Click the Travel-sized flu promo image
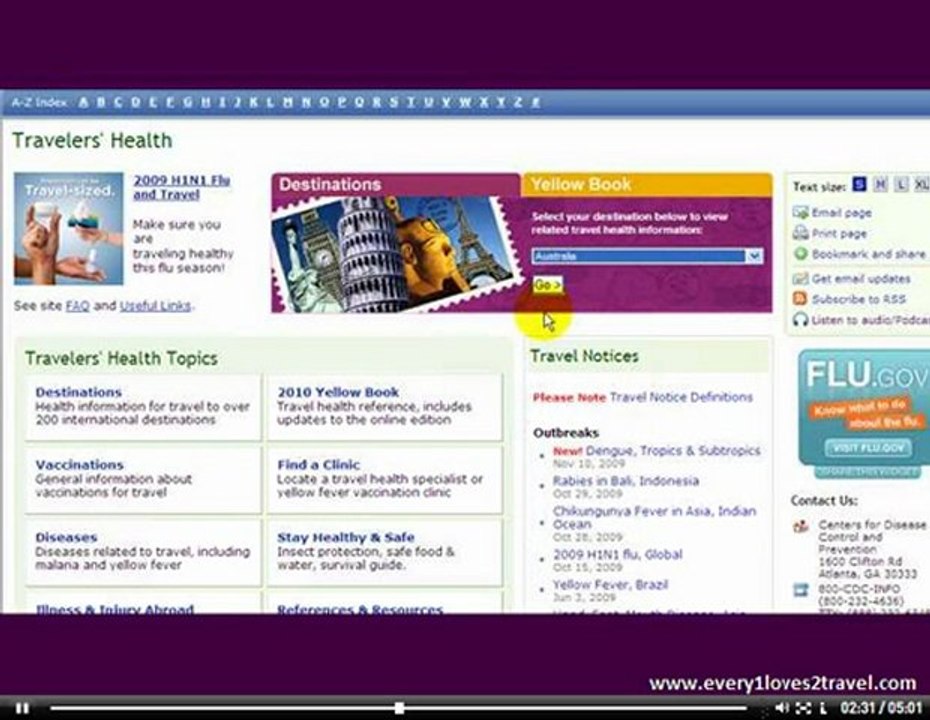This screenshot has width=930, height=720. (69, 228)
